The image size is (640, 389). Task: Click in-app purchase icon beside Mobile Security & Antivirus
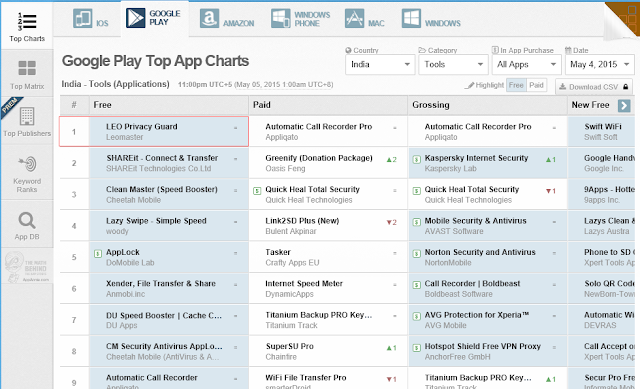[x=416, y=222]
